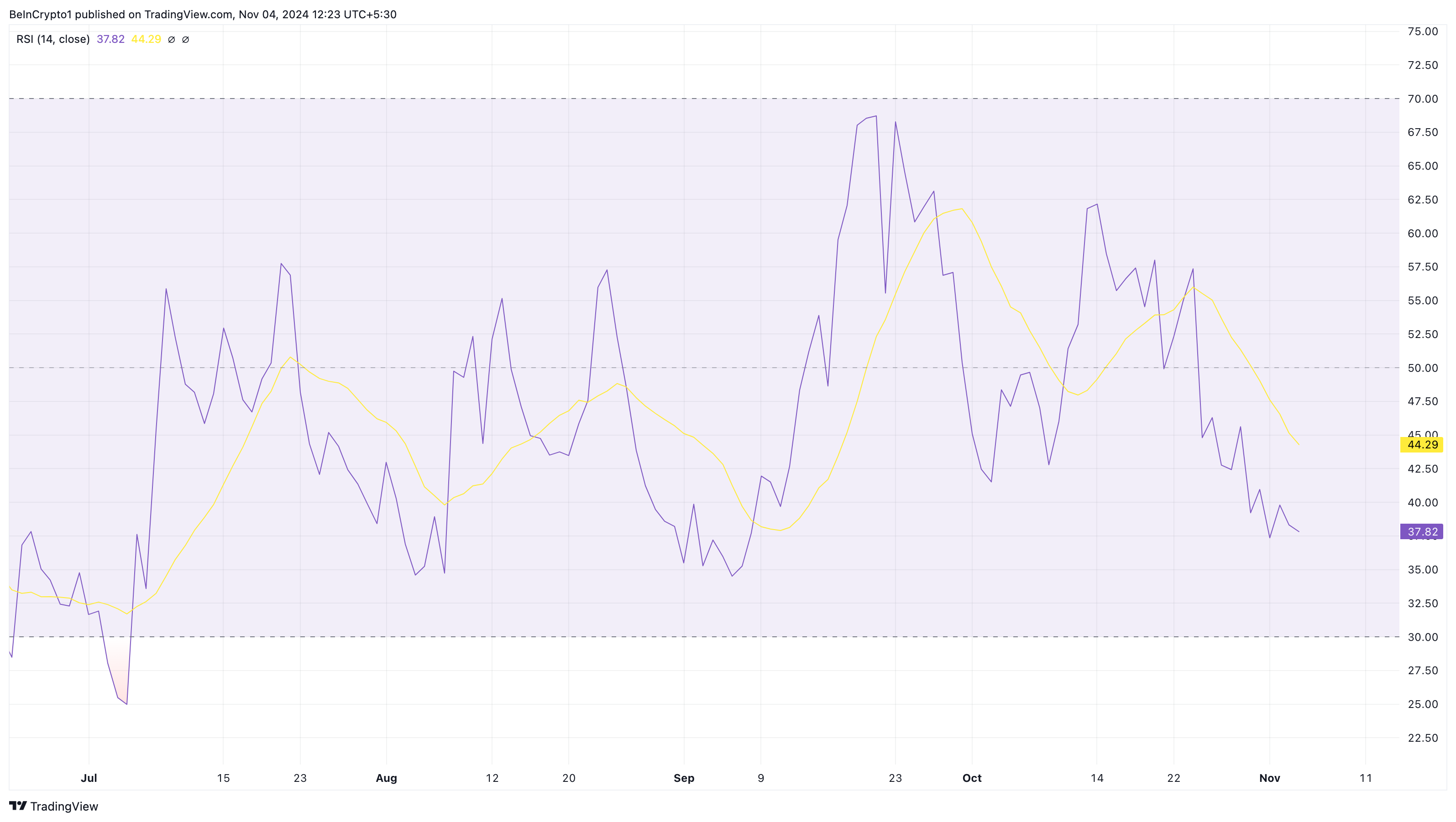This screenshot has height=822, width=1456.
Task: Click the 30.00 oversold level axis label
Action: 1422,637
